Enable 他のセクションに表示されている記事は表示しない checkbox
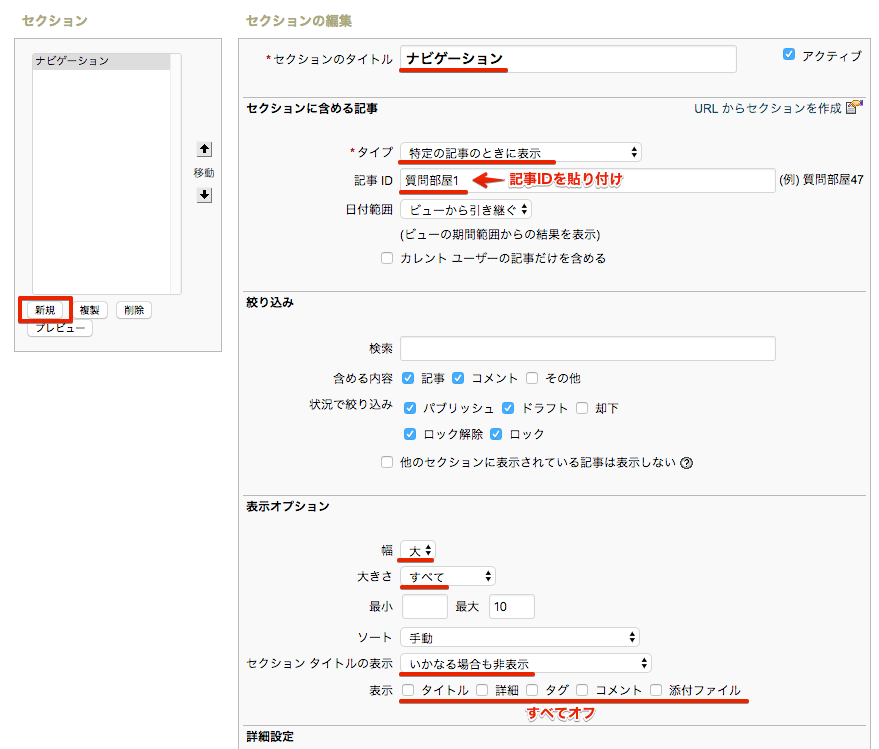The image size is (879, 749). pos(387,462)
